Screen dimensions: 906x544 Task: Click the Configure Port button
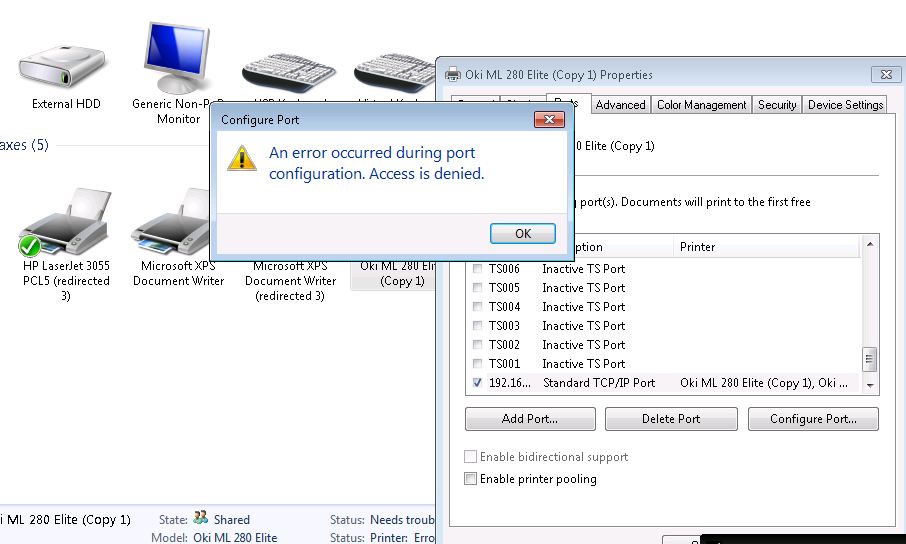(x=813, y=419)
